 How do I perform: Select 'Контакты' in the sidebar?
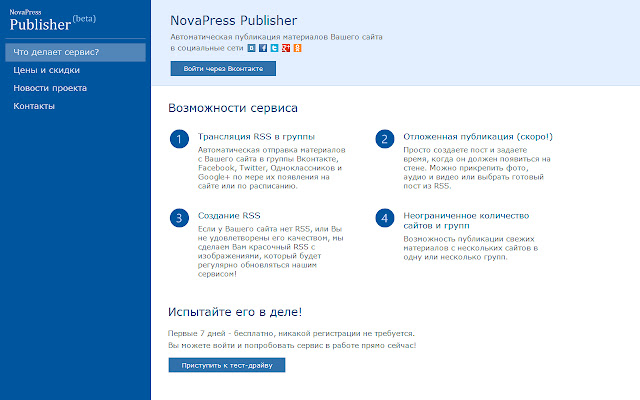click(34, 106)
